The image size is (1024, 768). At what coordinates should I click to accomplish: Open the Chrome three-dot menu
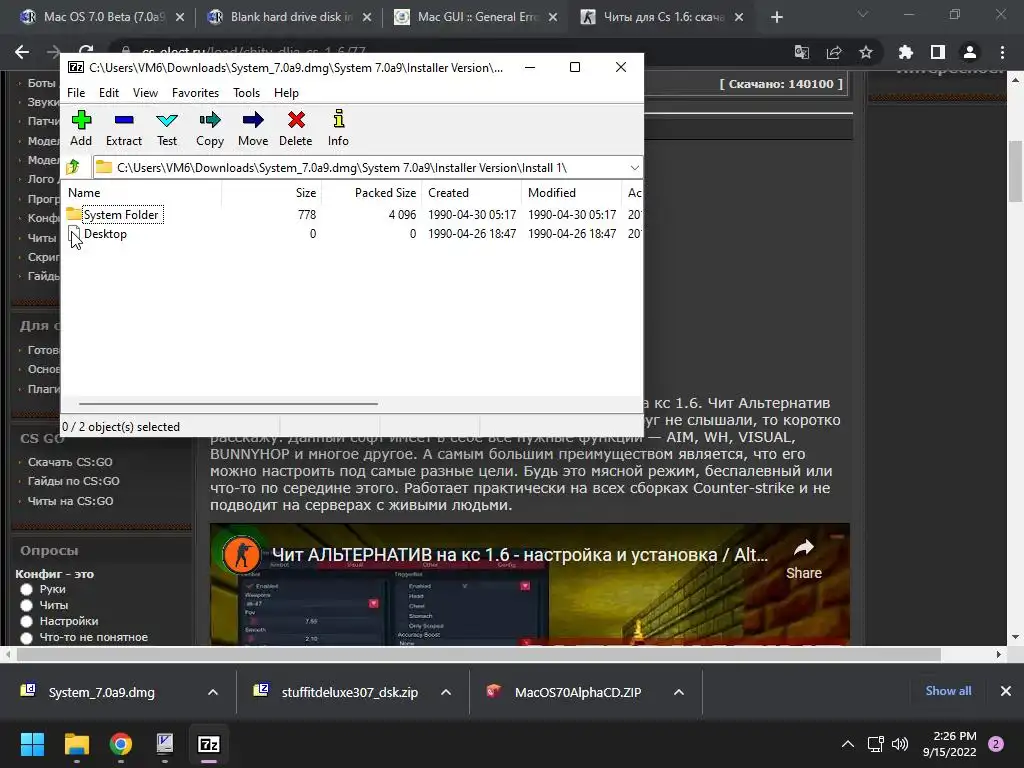(x=1002, y=52)
